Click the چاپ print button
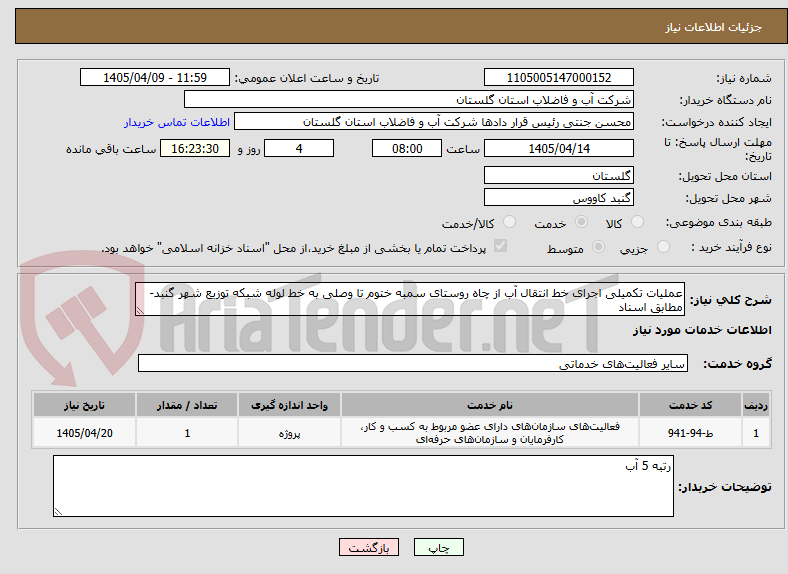The height and width of the screenshot is (574, 788). (x=438, y=547)
